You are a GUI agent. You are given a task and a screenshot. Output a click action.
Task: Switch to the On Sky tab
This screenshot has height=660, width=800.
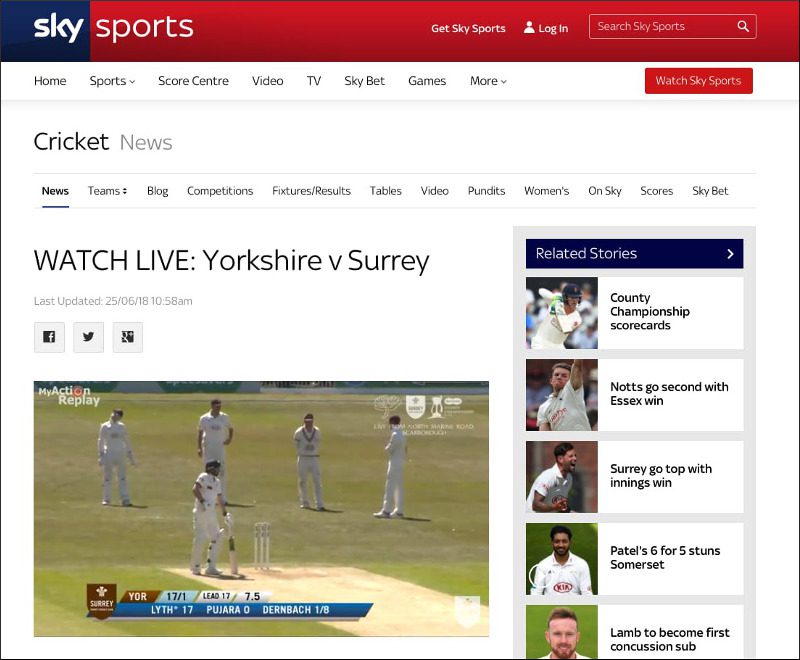click(605, 191)
